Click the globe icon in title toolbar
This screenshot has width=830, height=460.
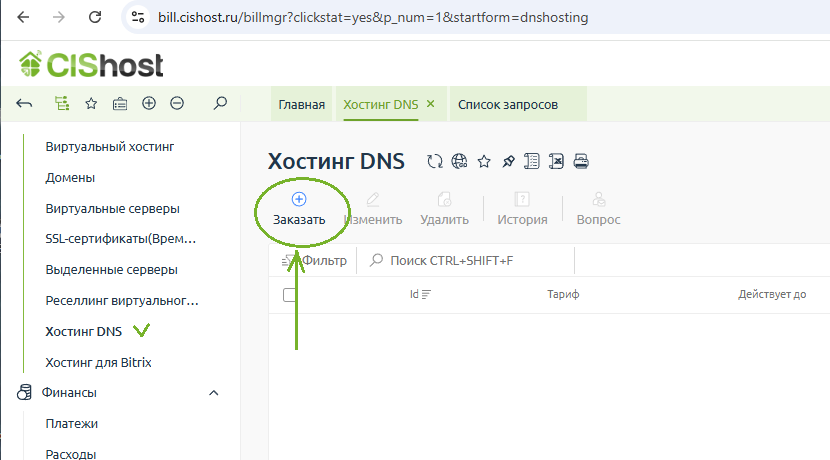click(459, 162)
